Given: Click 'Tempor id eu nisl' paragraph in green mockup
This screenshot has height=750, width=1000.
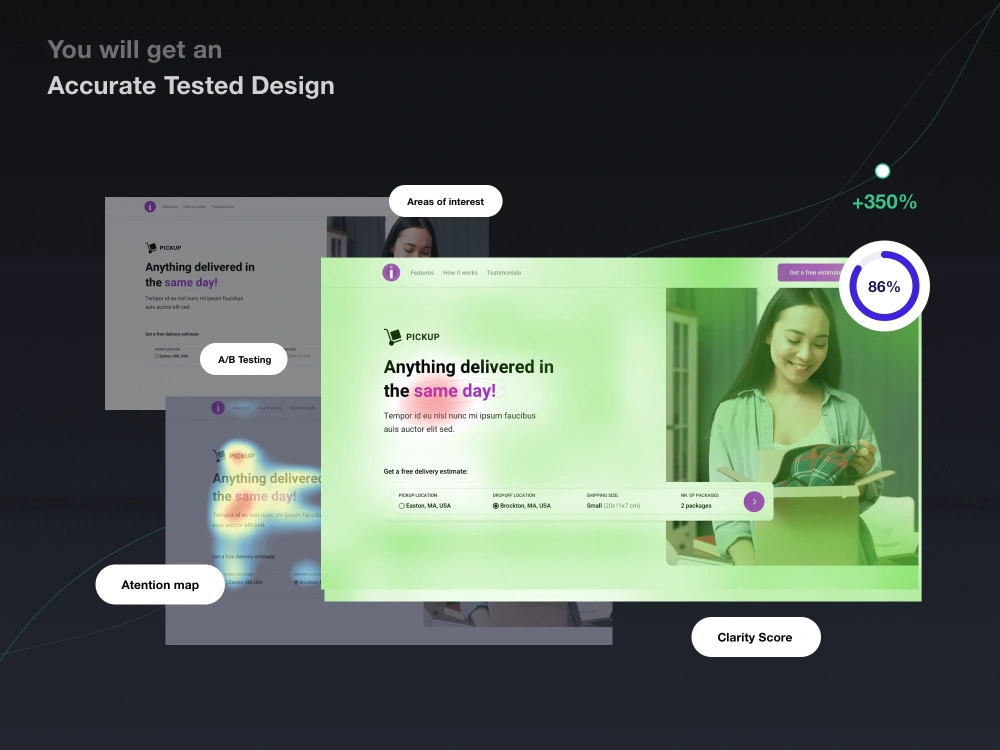Looking at the screenshot, I should tap(459, 422).
